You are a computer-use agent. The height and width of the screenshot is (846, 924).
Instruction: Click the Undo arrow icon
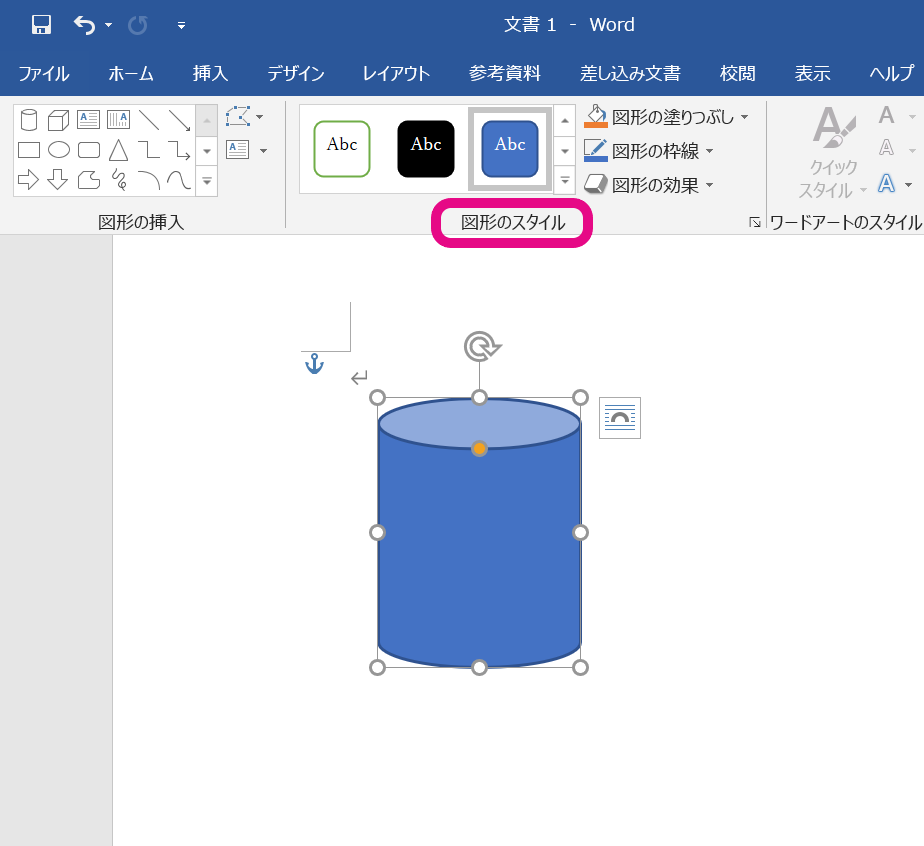click(x=85, y=25)
